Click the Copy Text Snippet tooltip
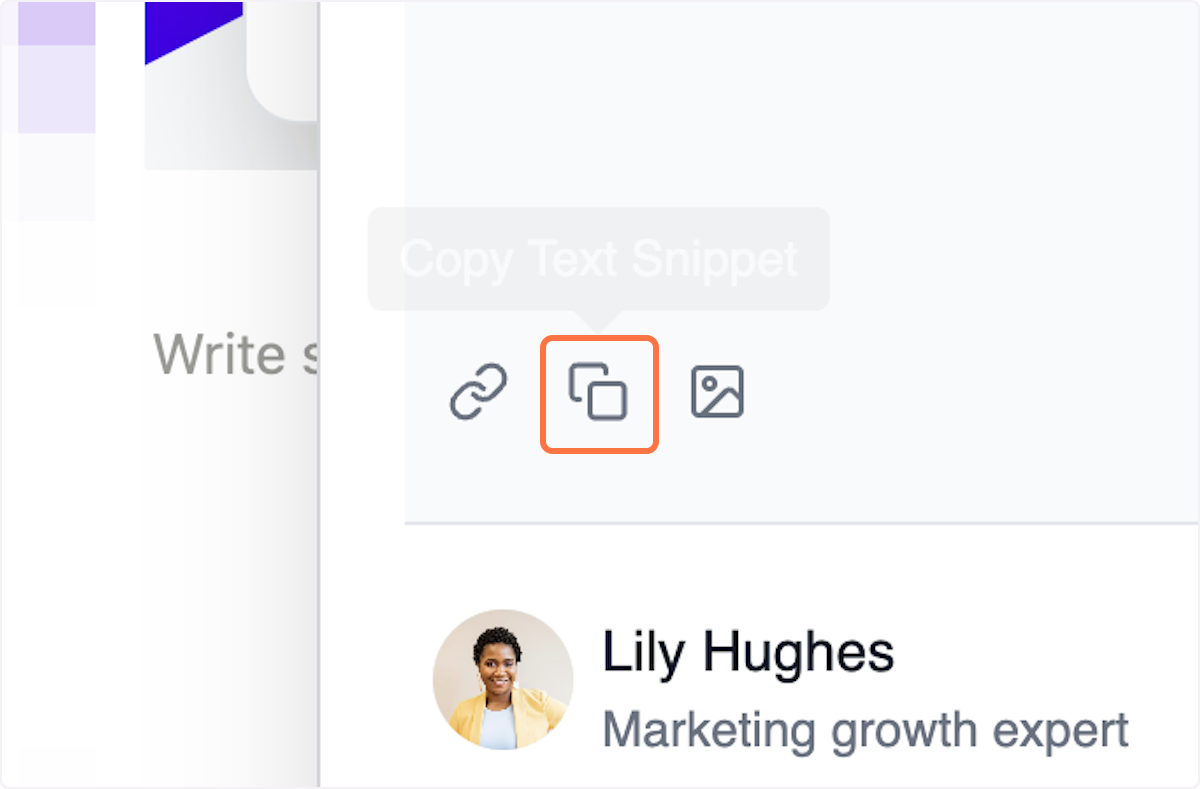The image size is (1200, 789). (x=598, y=258)
